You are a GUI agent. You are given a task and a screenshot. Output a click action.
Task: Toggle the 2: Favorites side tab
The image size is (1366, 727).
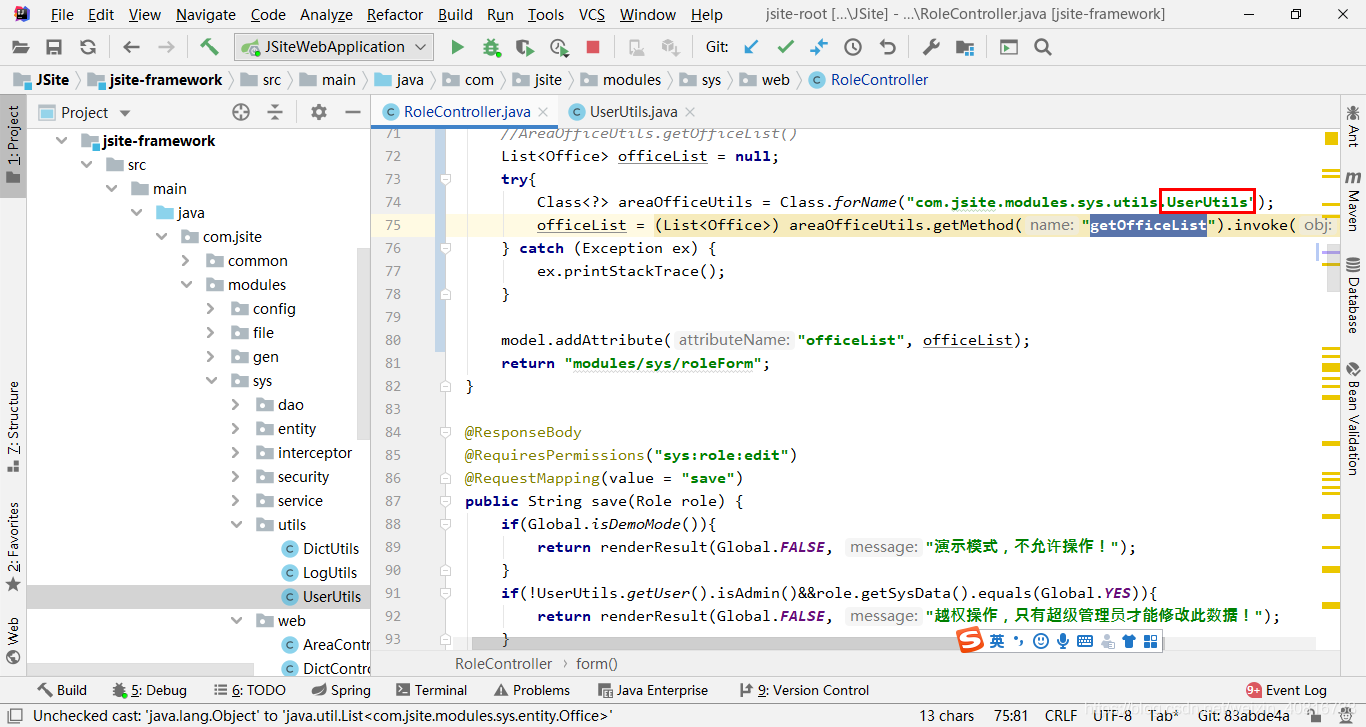pyautogui.click(x=13, y=546)
